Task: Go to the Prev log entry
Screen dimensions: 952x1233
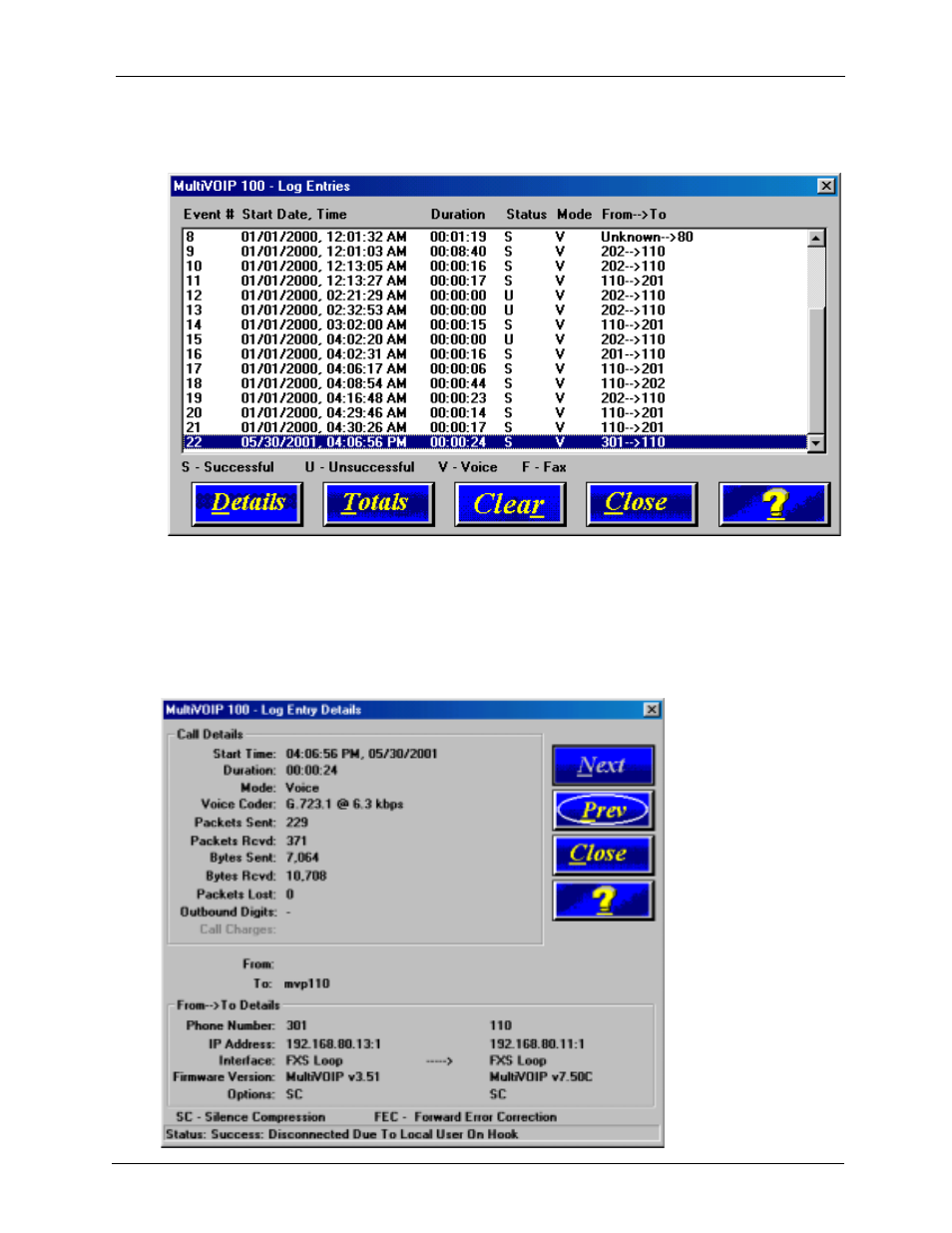Action: coord(604,810)
